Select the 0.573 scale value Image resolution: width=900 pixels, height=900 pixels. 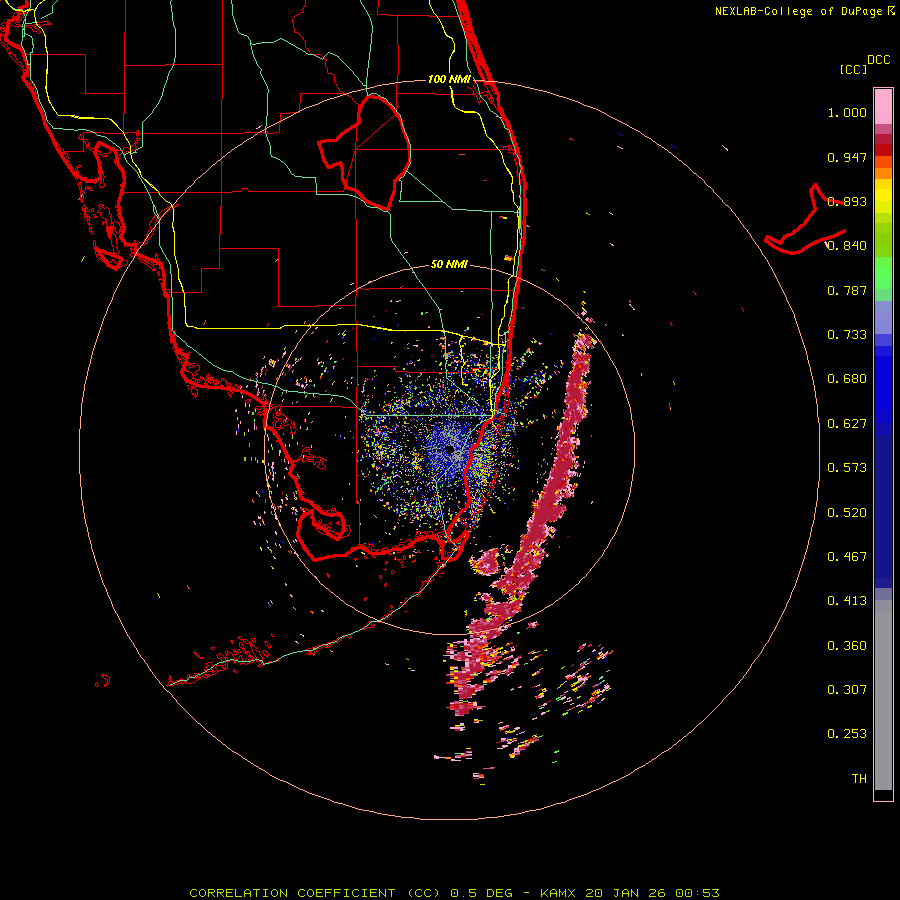[x=847, y=468]
